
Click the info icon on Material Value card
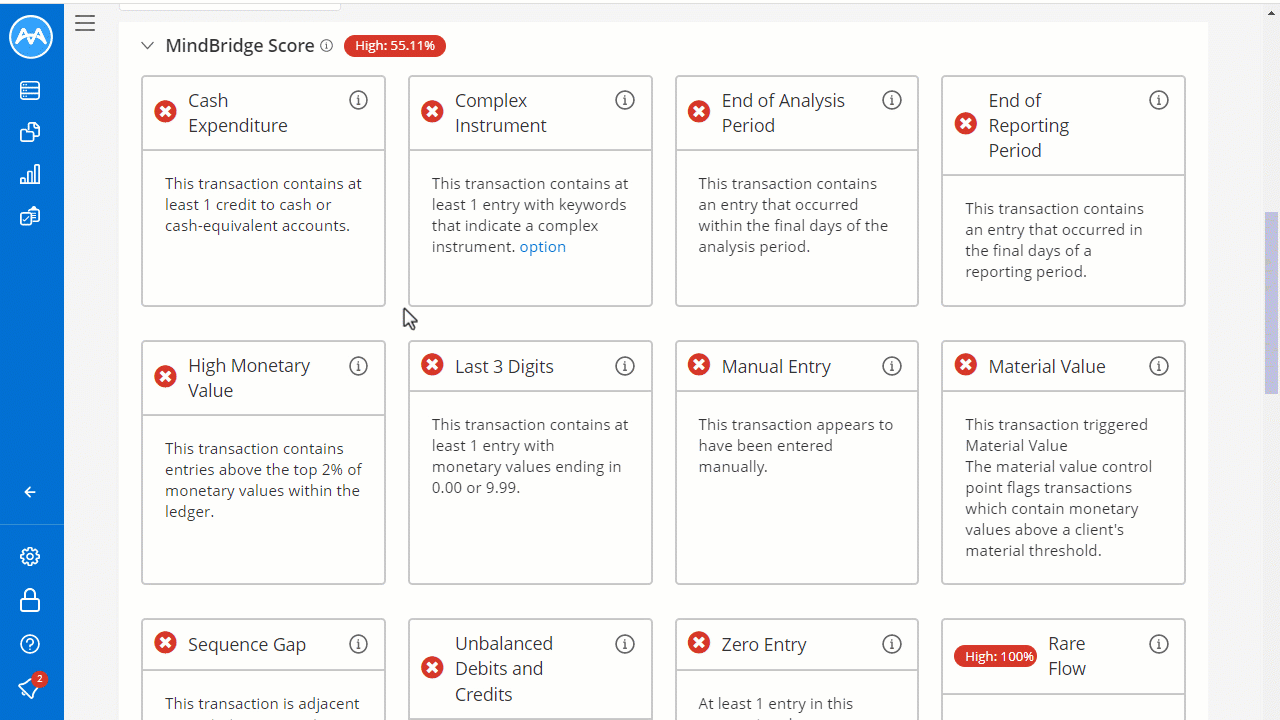(x=1158, y=366)
